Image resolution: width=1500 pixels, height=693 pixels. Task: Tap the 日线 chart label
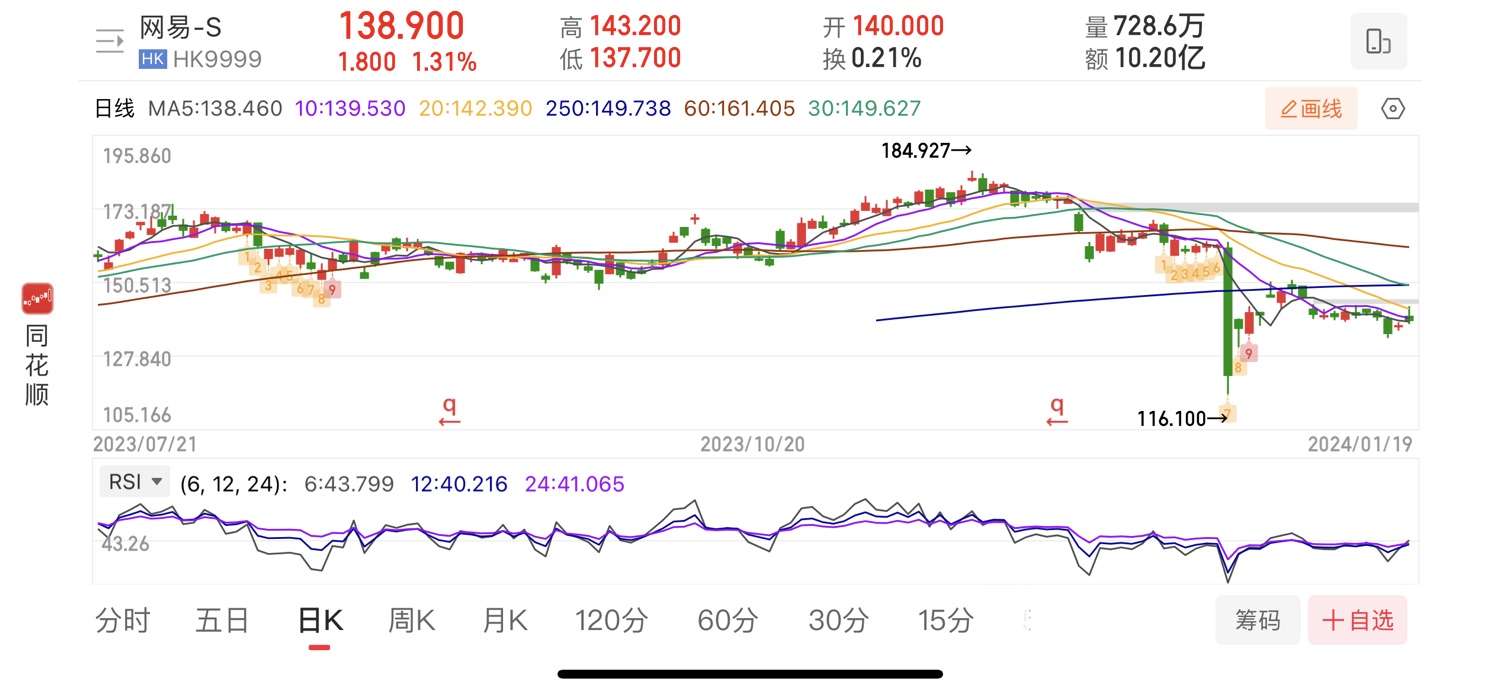click(x=114, y=108)
